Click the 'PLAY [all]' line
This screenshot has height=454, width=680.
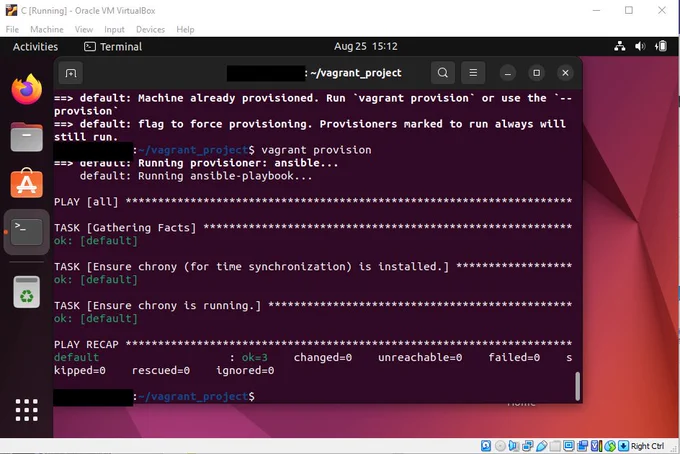point(313,202)
